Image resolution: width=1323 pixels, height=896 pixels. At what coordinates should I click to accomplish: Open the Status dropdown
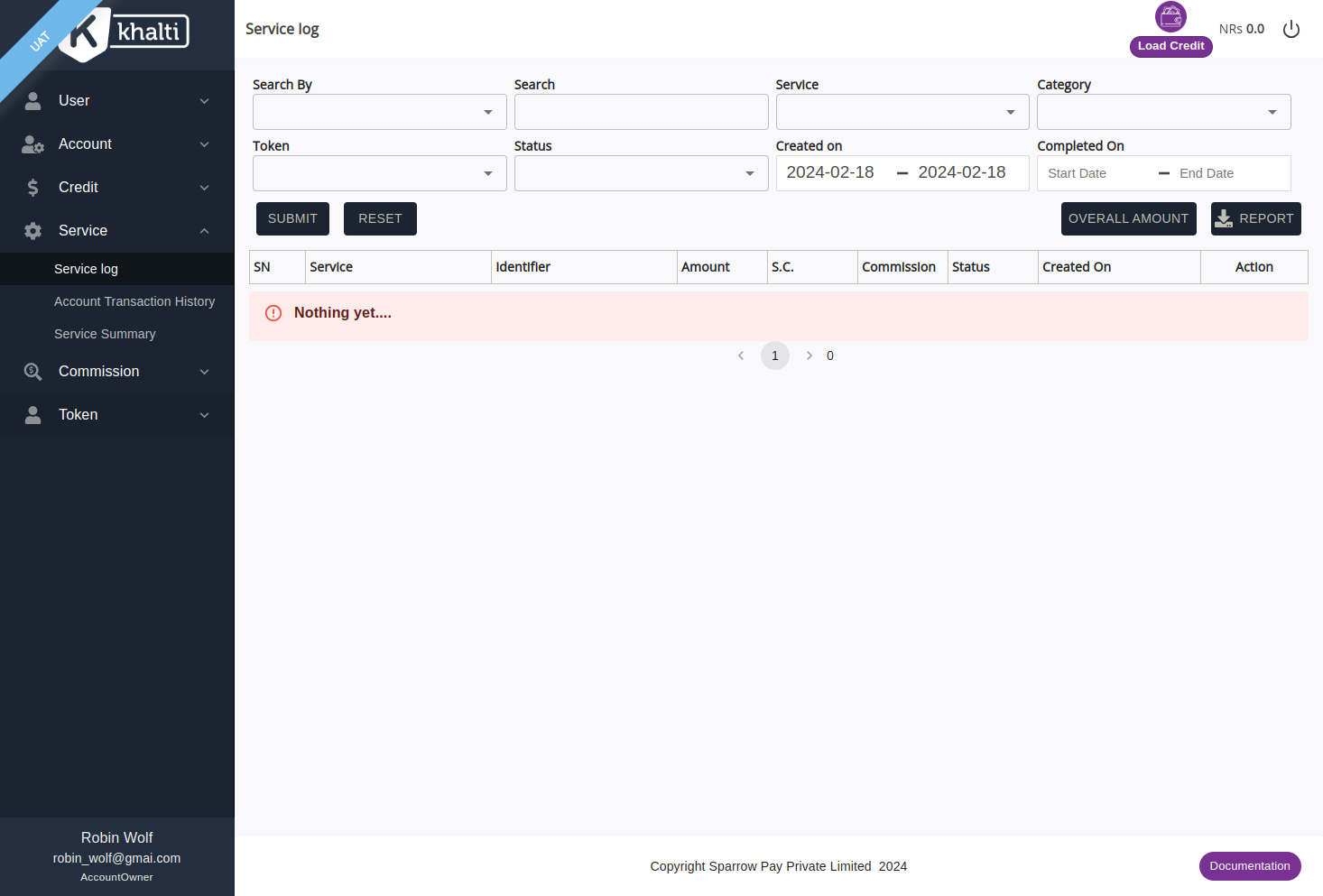pos(642,173)
